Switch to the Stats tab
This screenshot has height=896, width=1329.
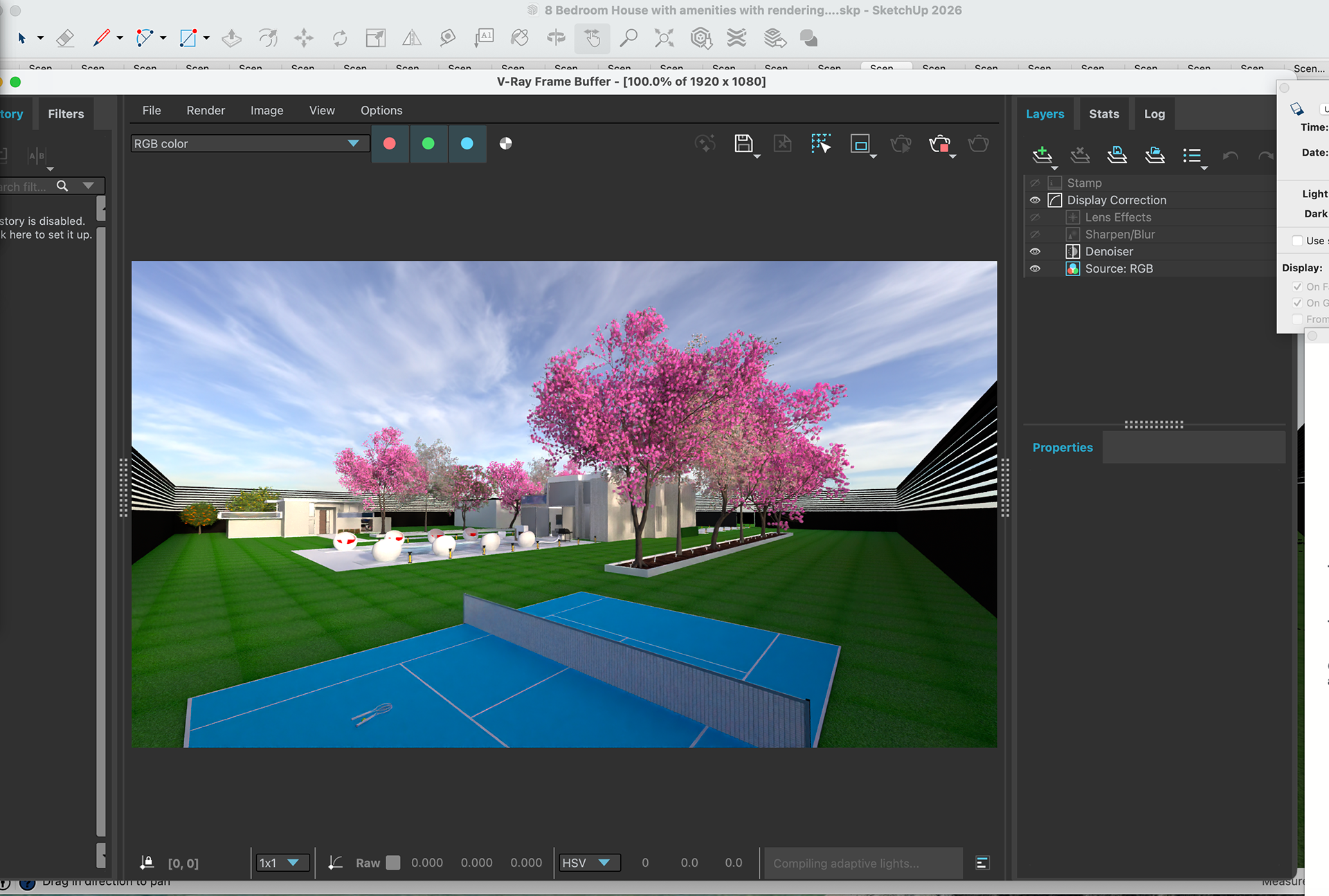(1103, 114)
